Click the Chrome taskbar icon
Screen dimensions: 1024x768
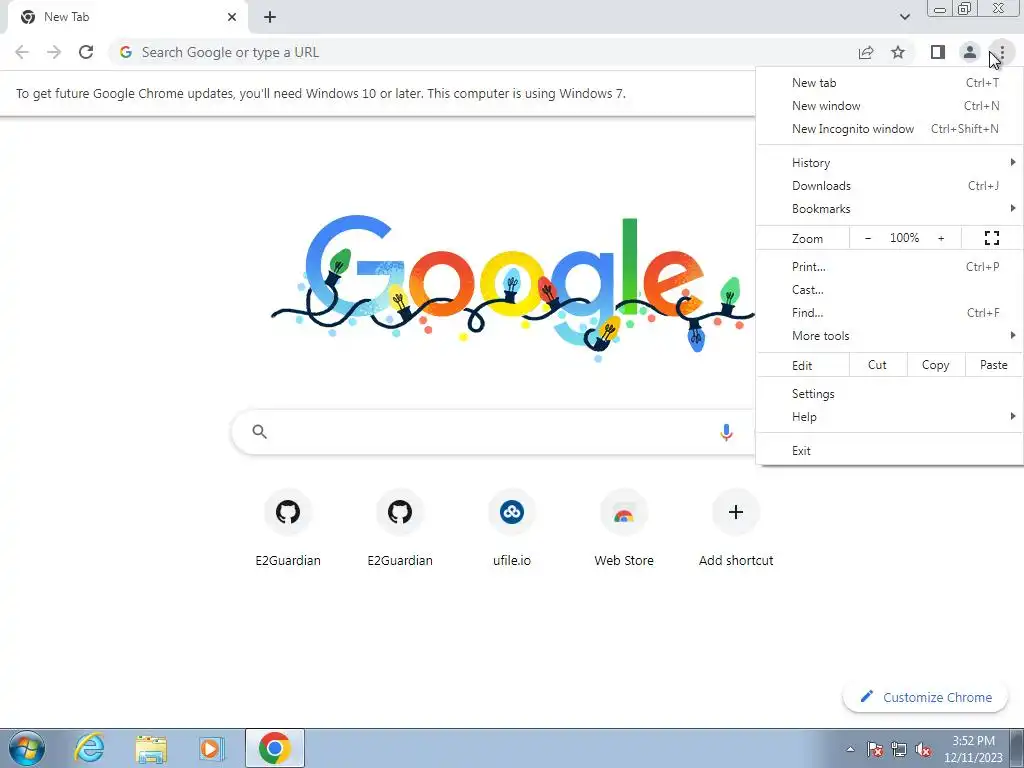pos(275,748)
